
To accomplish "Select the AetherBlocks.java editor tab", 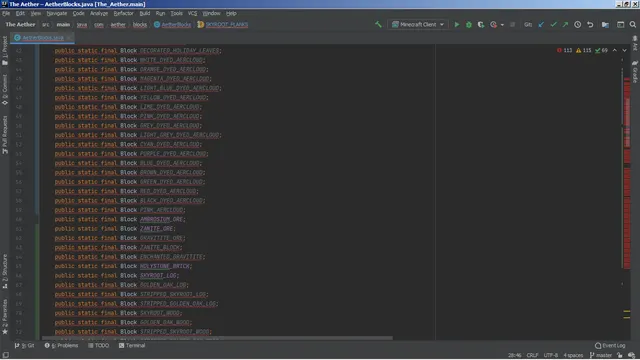I will coord(42,38).
